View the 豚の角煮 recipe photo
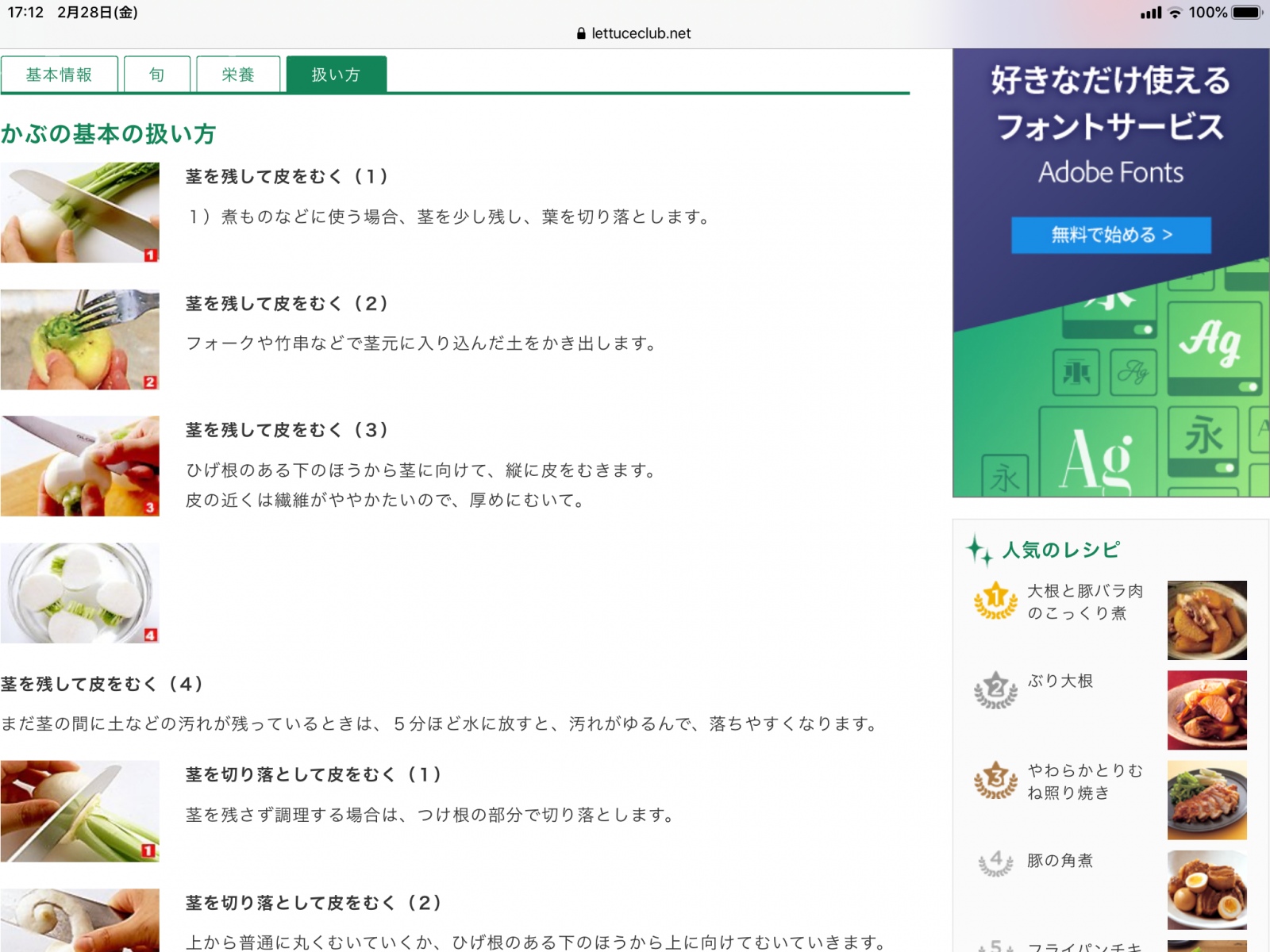 tap(1206, 889)
